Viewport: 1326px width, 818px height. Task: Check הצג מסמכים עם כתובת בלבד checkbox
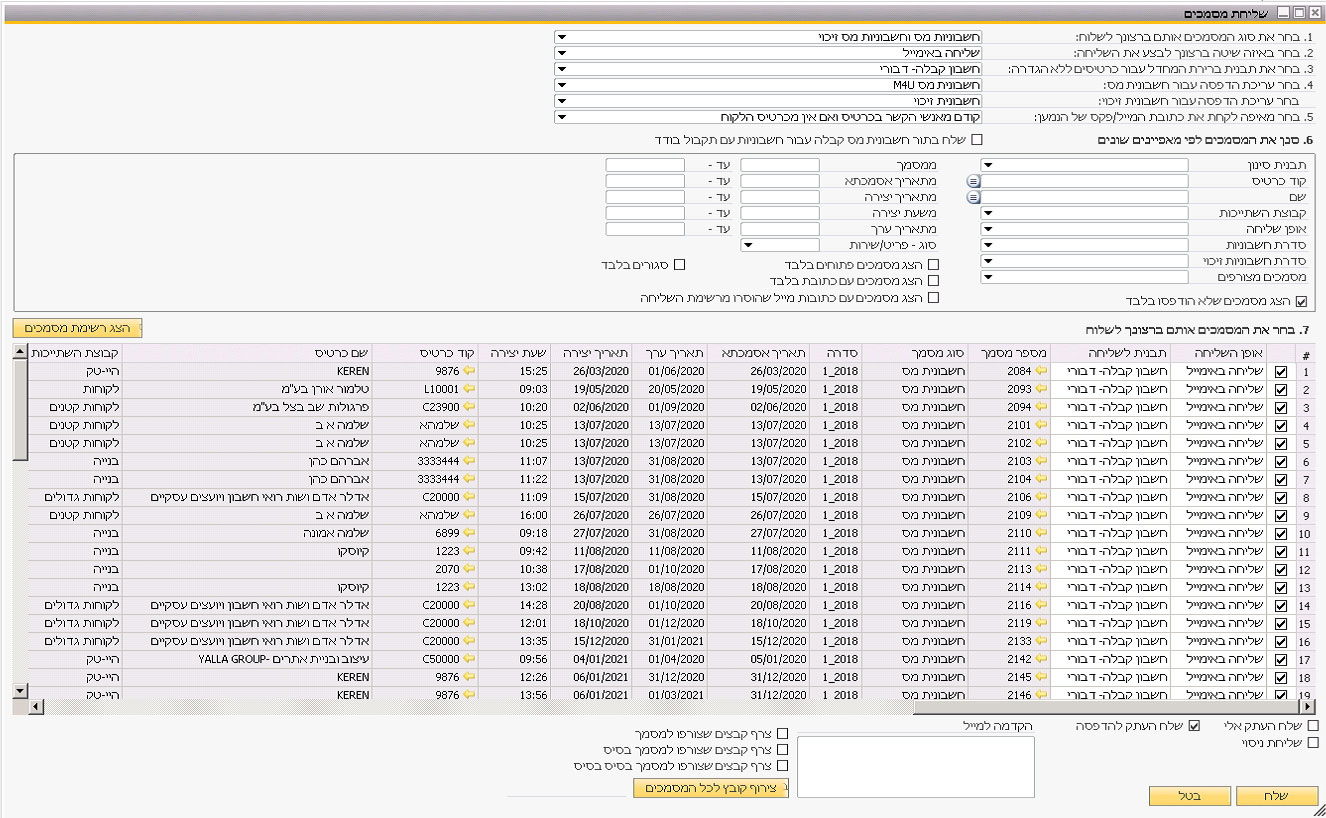tap(933, 281)
